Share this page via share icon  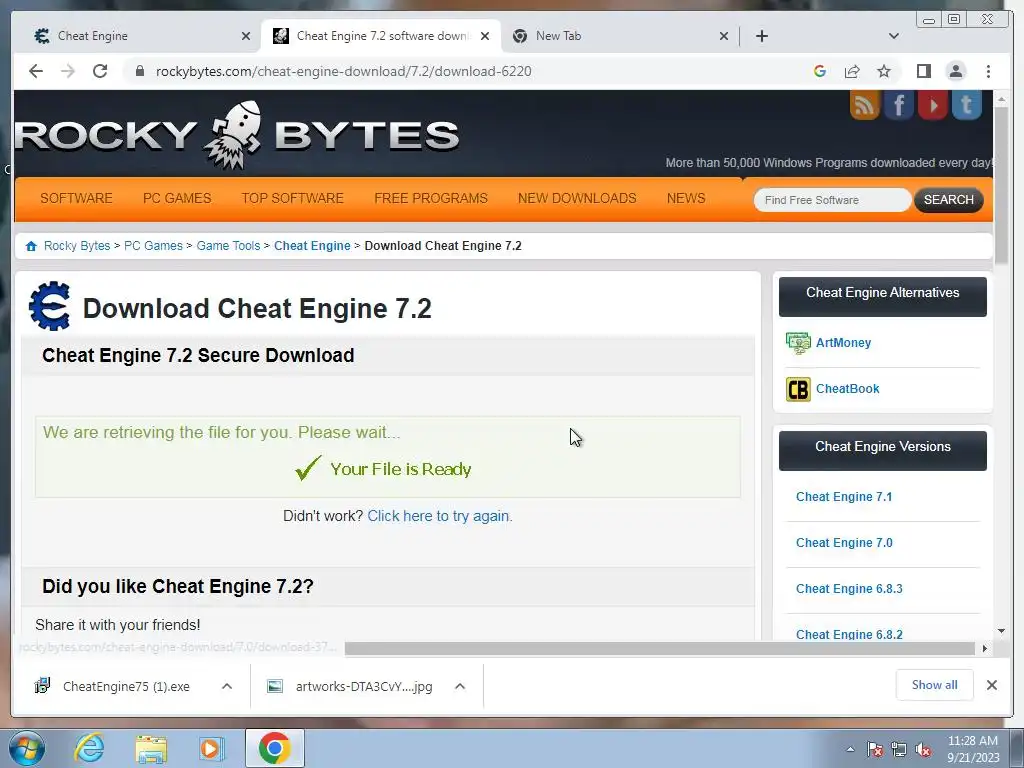coord(852,71)
